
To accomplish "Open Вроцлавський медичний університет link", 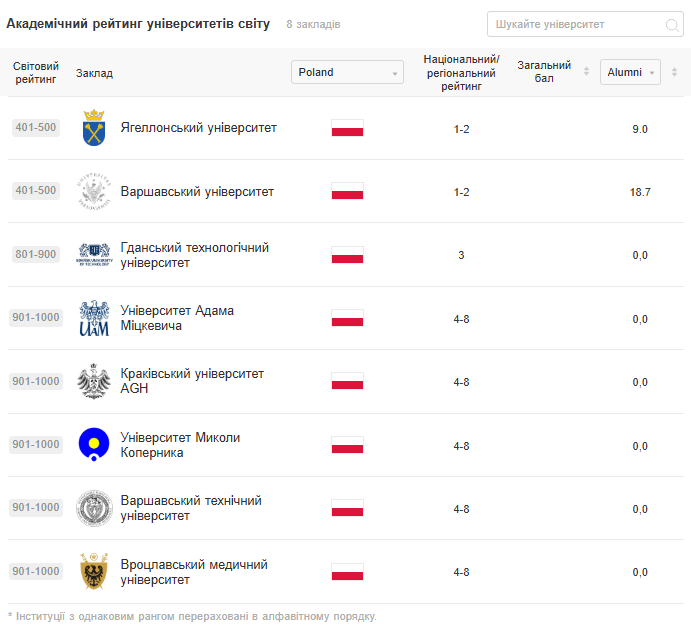I will click(193, 572).
